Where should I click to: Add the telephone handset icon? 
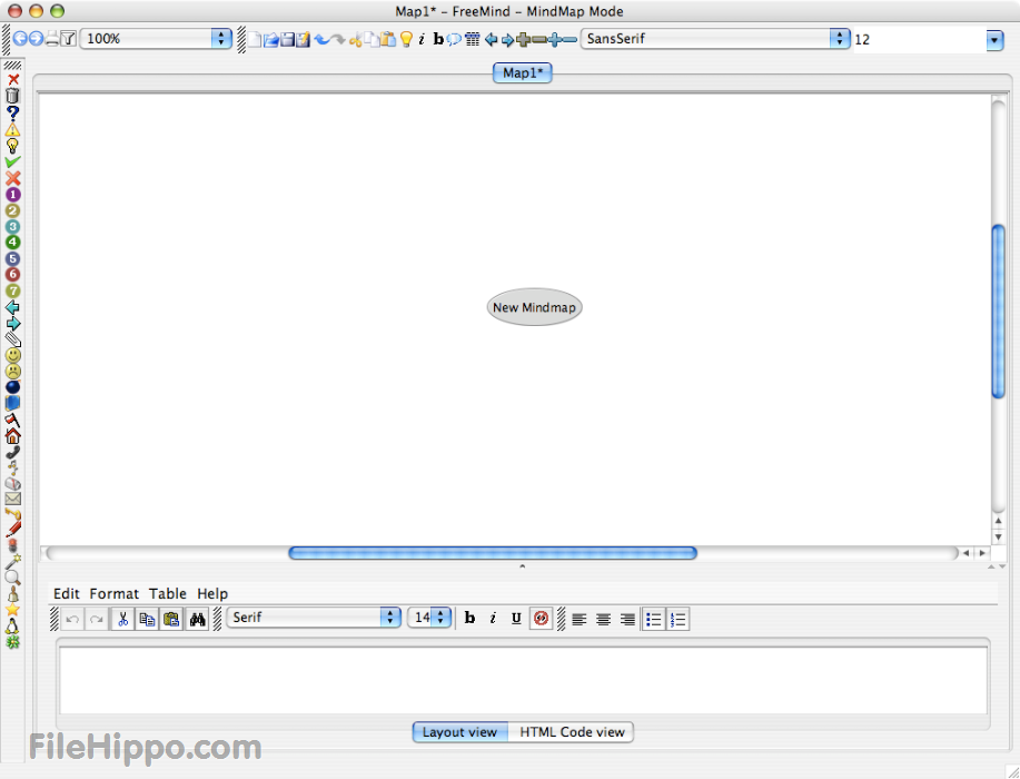[x=12, y=452]
